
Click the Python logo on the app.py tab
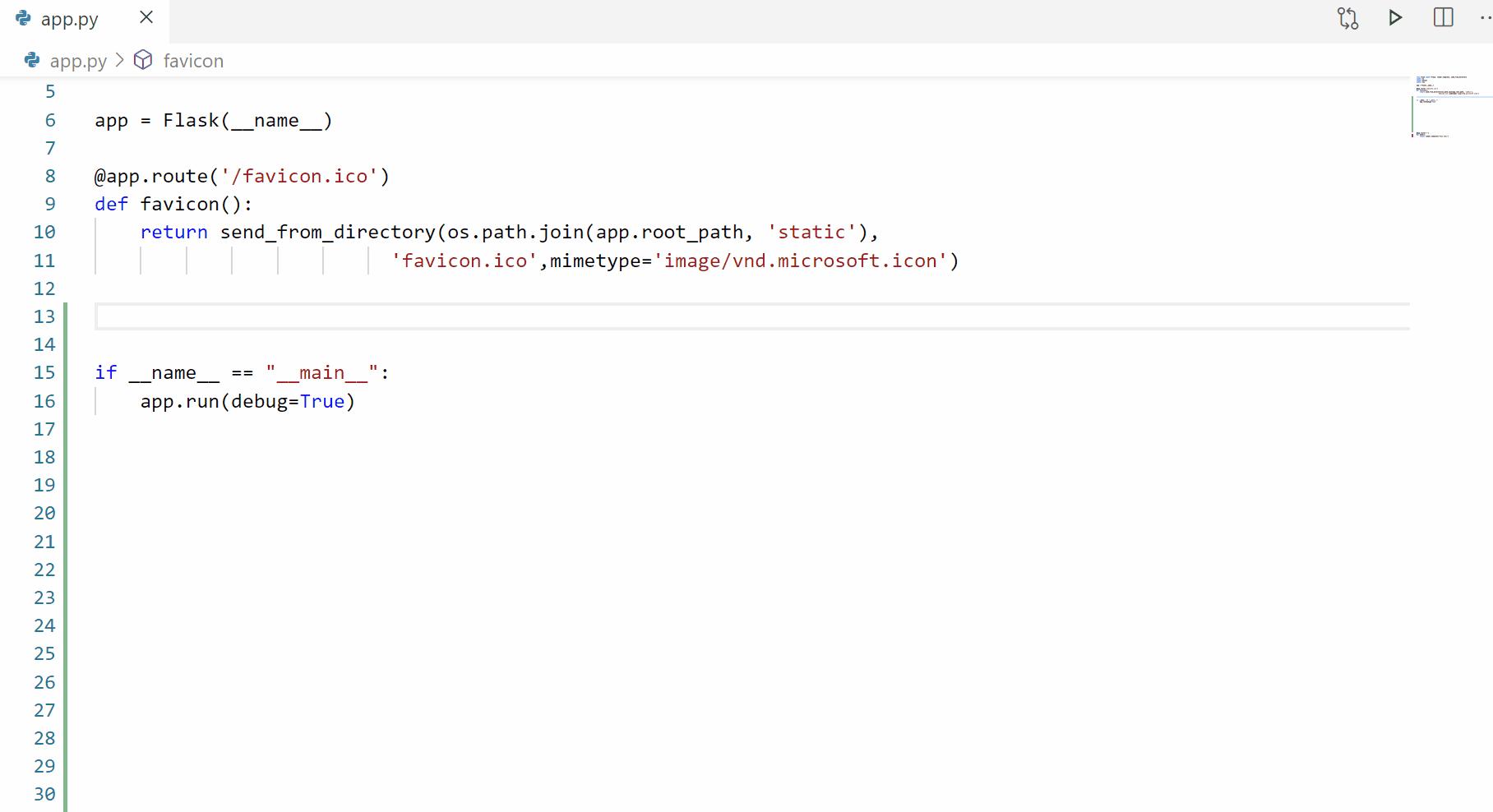(x=21, y=17)
